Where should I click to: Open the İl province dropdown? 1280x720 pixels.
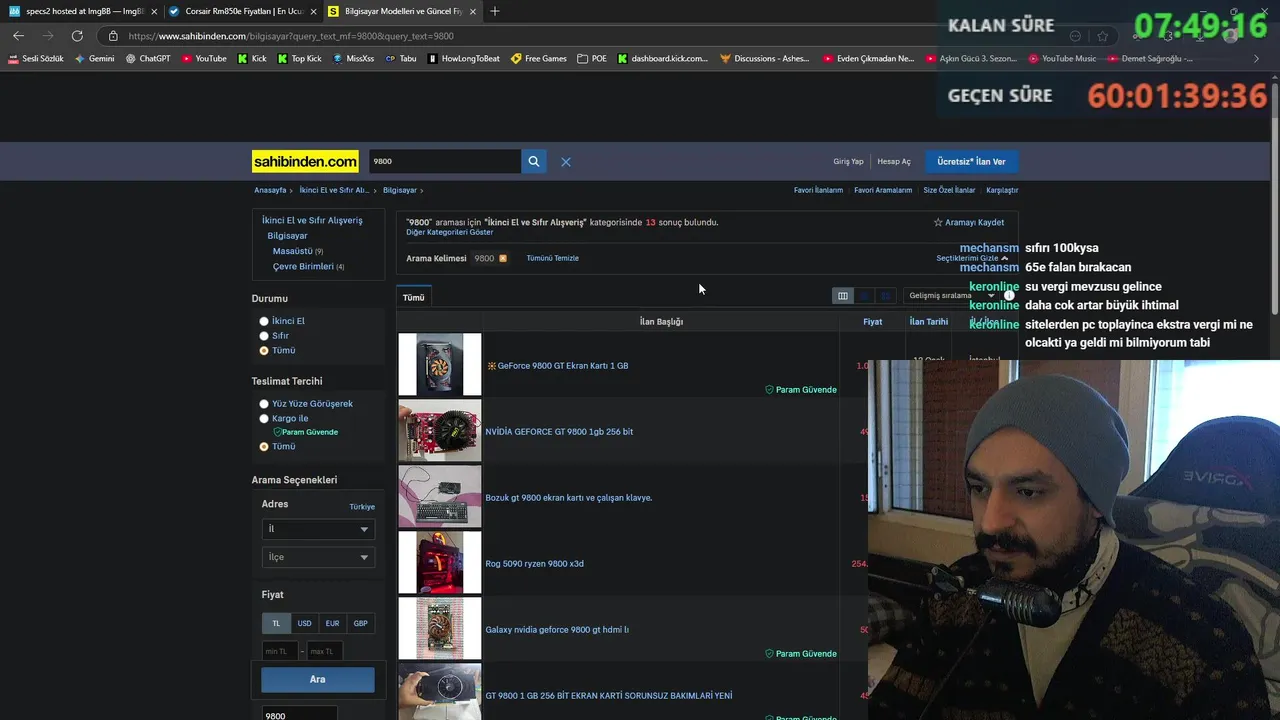318,529
